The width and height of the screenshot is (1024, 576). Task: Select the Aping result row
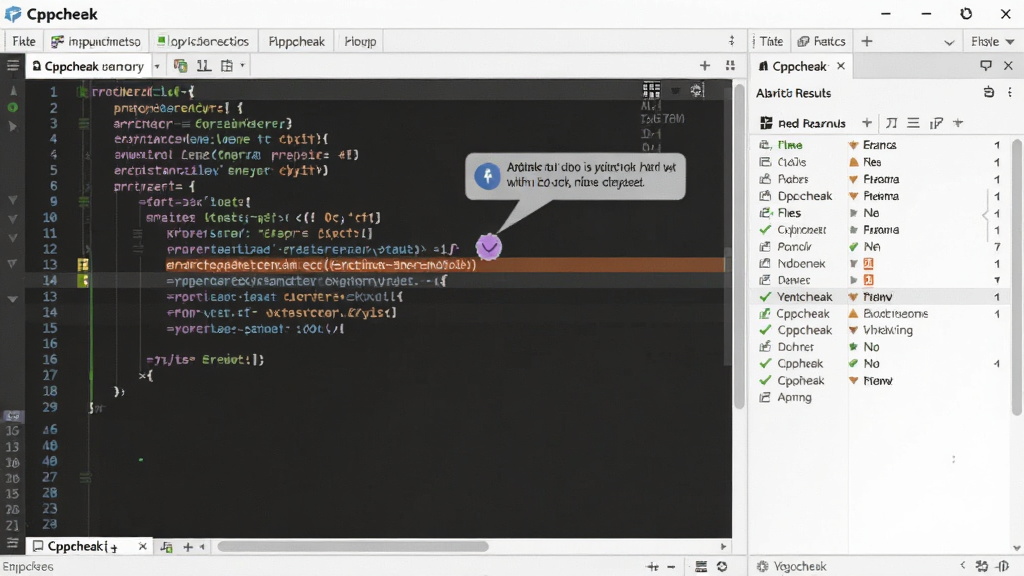[880, 397]
